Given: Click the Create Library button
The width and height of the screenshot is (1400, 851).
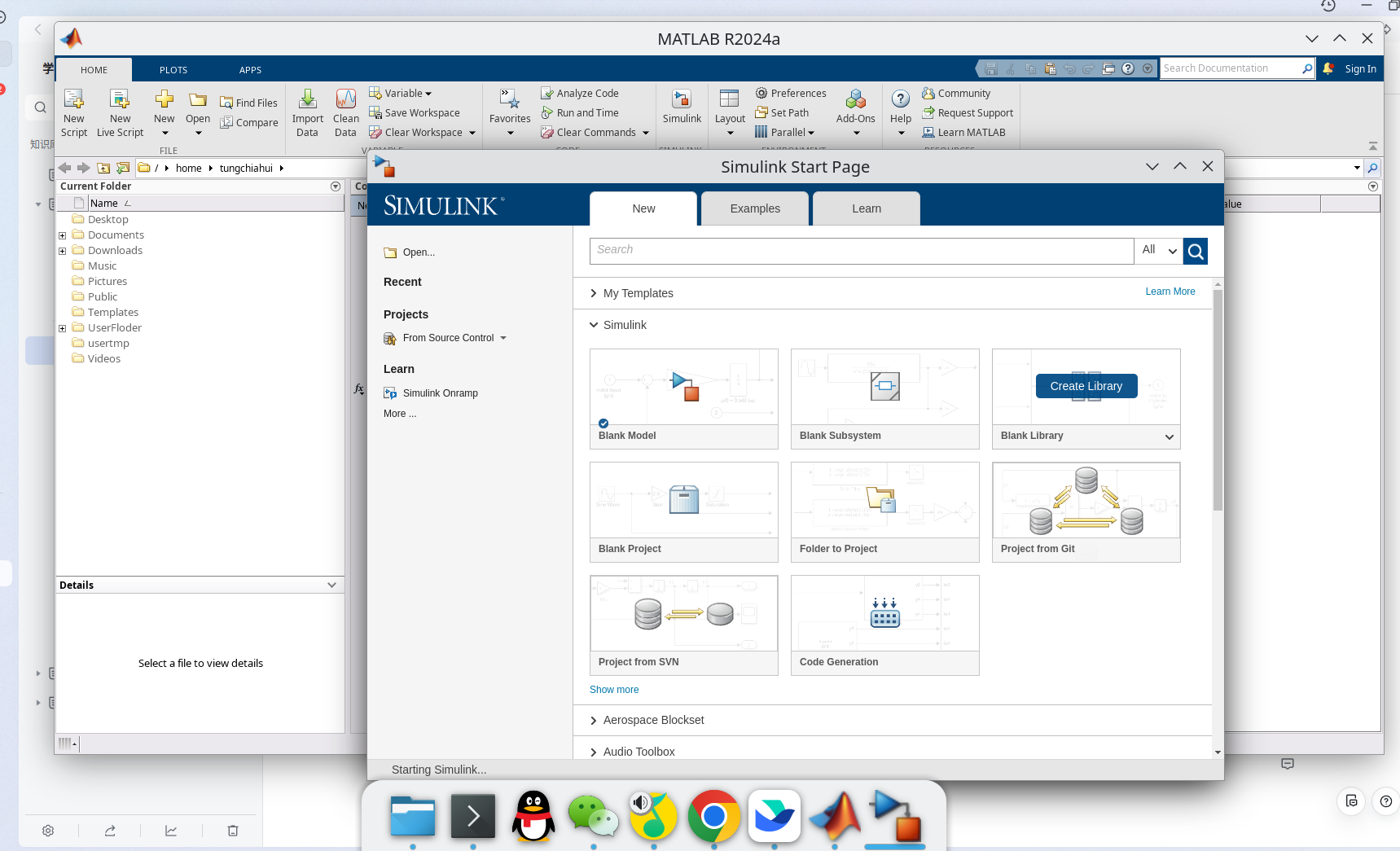Looking at the screenshot, I should coord(1086,386).
